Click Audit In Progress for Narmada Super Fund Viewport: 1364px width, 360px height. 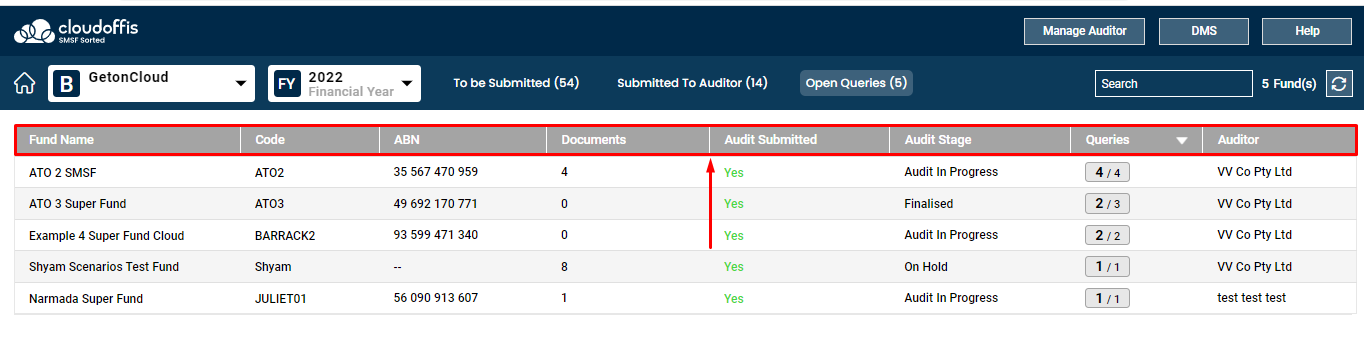click(x=951, y=298)
